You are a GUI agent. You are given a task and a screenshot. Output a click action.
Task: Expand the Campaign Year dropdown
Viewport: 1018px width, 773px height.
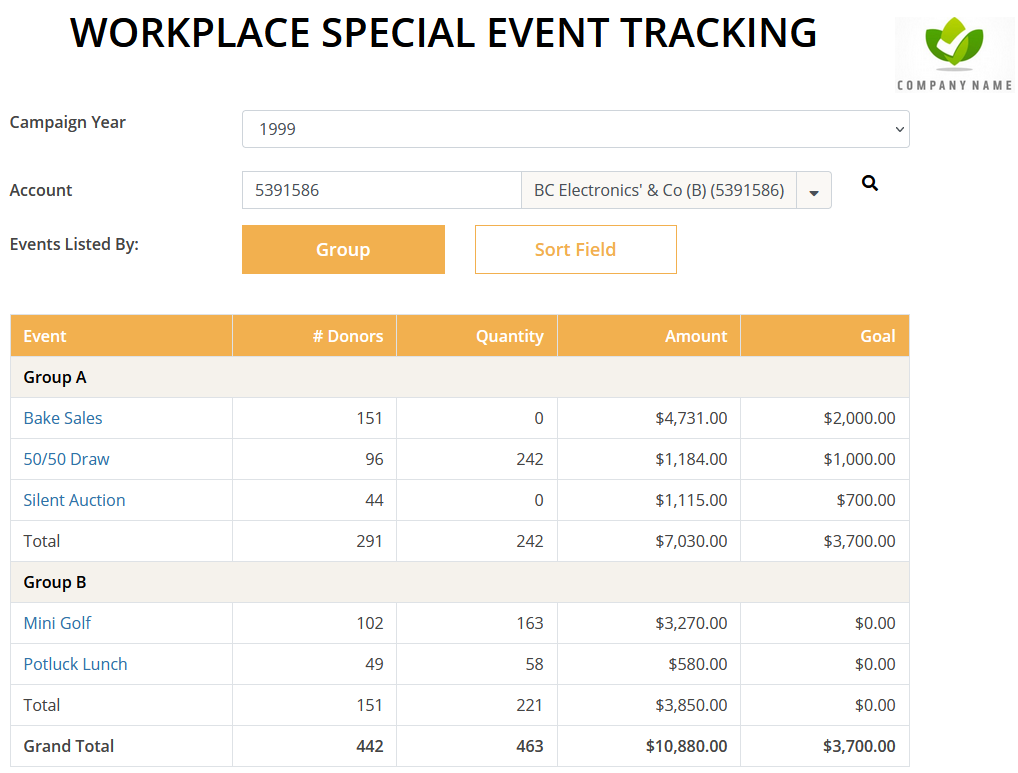coord(575,129)
